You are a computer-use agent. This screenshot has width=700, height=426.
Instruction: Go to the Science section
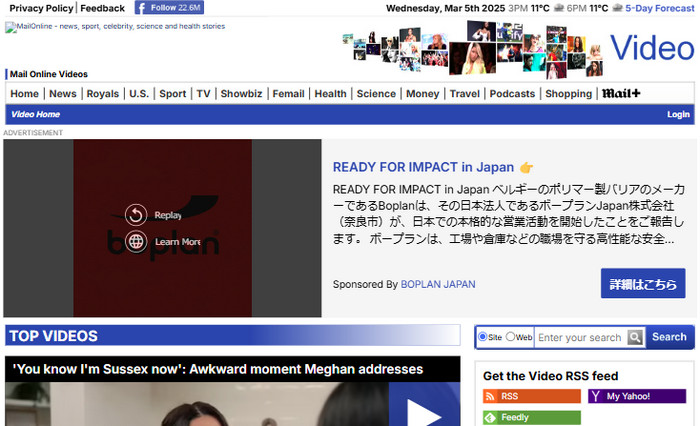pyautogui.click(x=376, y=94)
